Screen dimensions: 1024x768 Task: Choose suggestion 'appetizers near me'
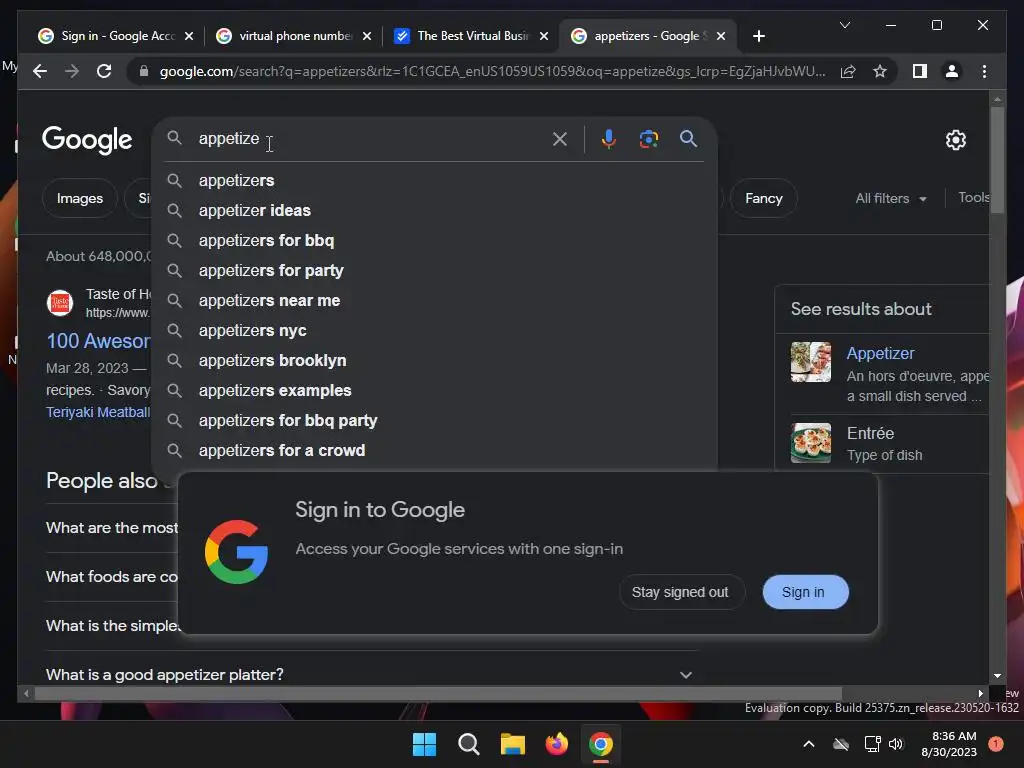pos(434,300)
